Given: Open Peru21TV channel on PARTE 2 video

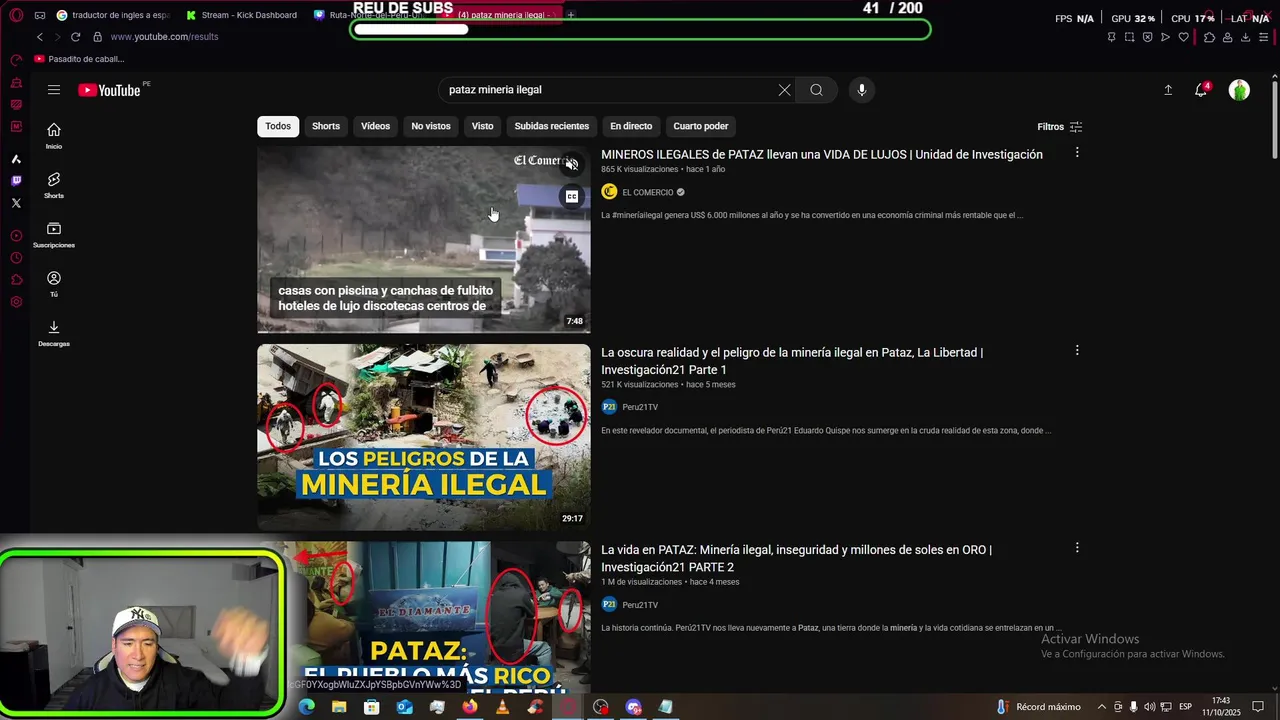Looking at the screenshot, I should (x=640, y=605).
